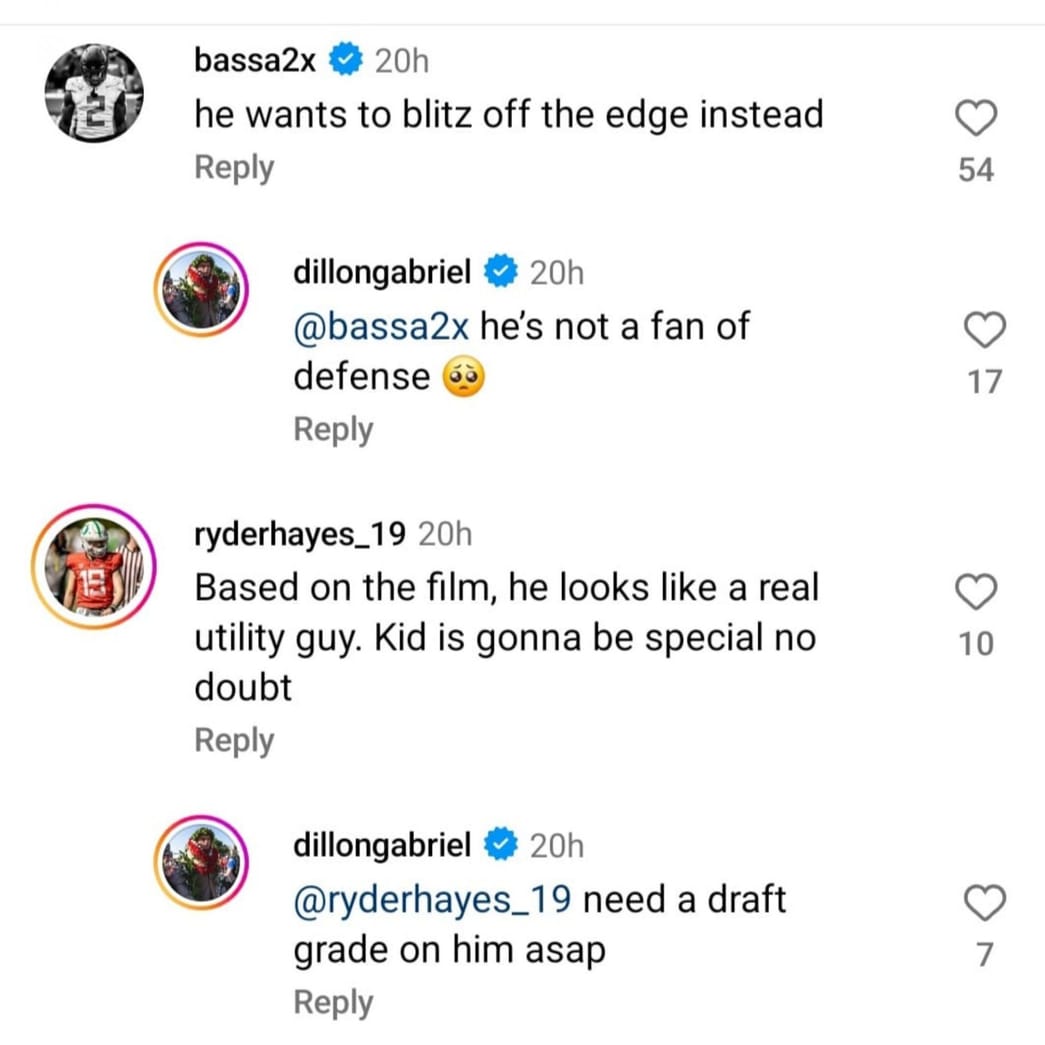
Task: Open the @ryderhayes_19 mention link
Action: pyautogui.click(x=432, y=900)
